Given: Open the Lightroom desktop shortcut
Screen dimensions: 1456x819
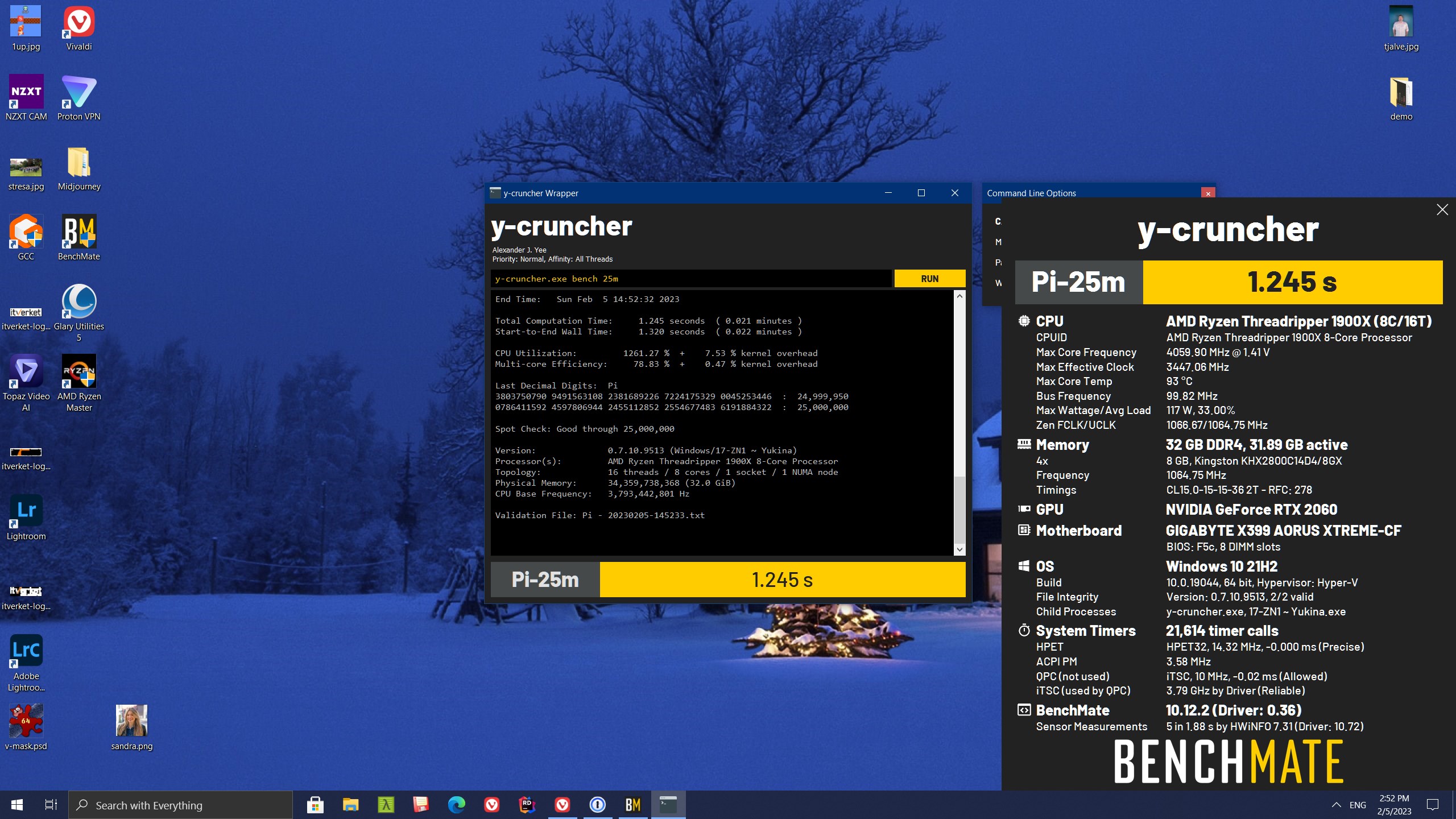Looking at the screenshot, I should click(26, 518).
